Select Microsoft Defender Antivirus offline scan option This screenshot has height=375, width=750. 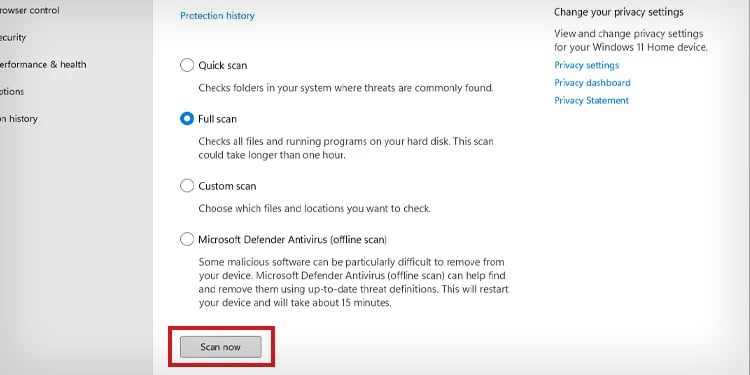pyautogui.click(x=187, y=239)
